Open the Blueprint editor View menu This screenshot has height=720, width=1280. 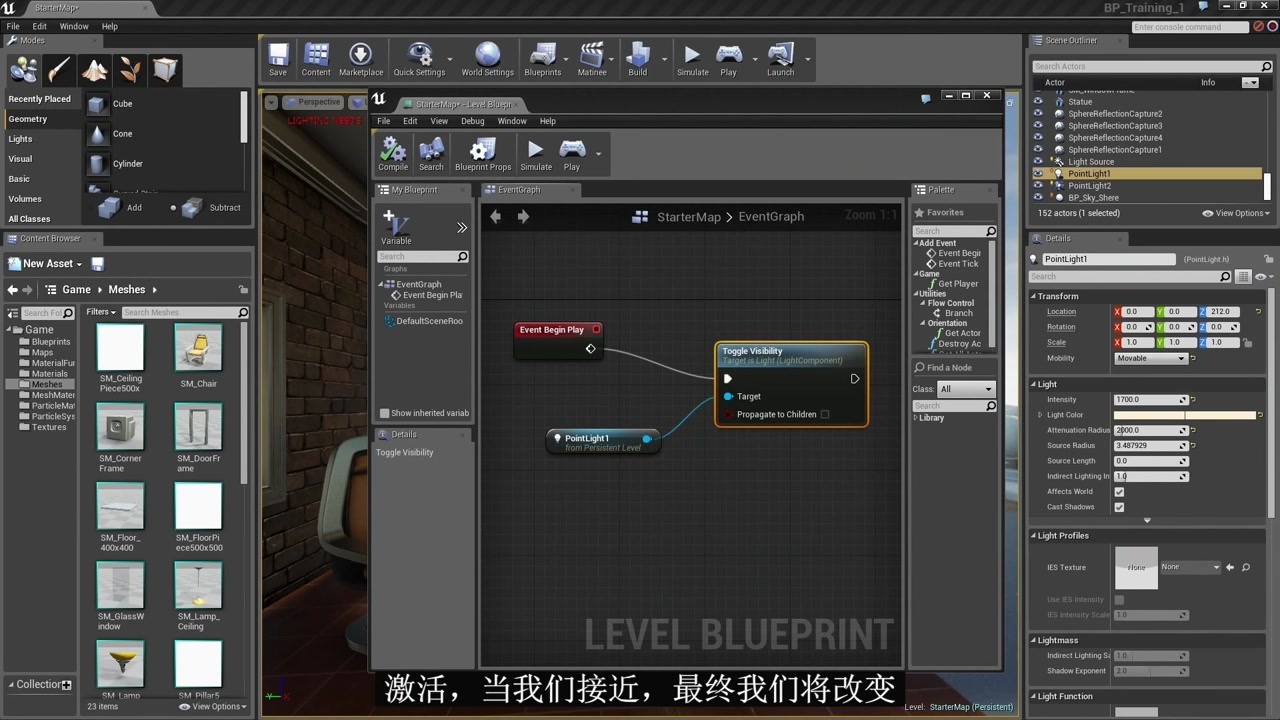coord(439,121)
